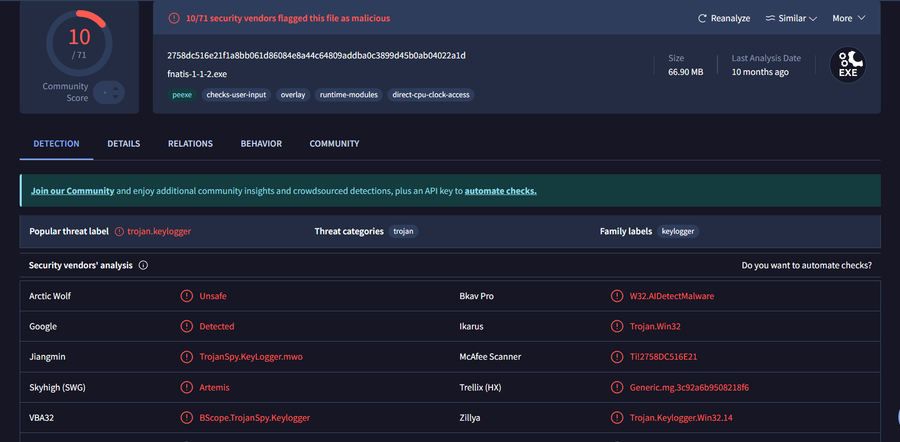Expand the More options dropdown
The height and width of the screenshot is (442, 900).
click(x=848, y=18)
